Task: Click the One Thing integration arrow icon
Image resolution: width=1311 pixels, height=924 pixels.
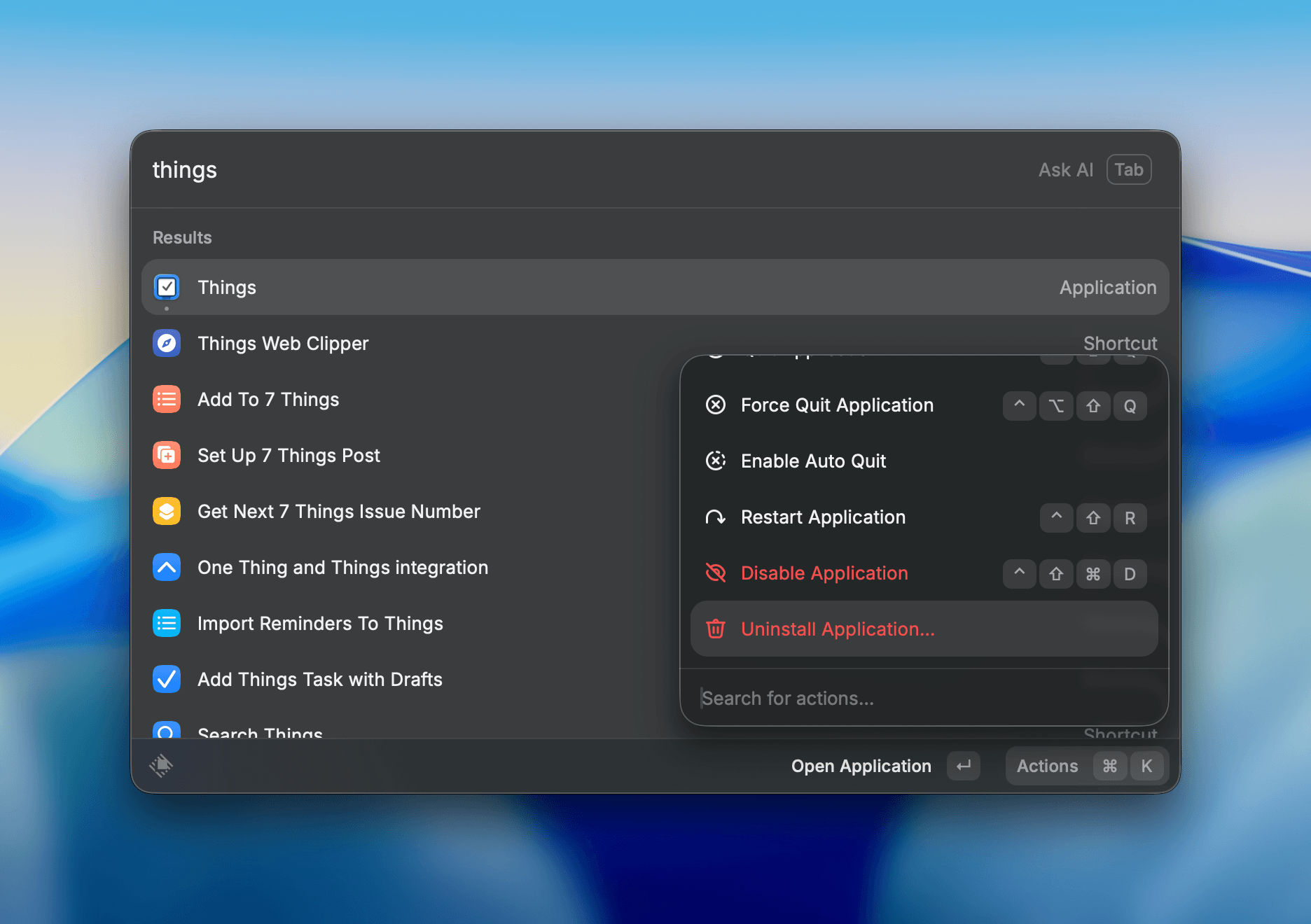Action: pyautogui.click(x=166, y=567)
